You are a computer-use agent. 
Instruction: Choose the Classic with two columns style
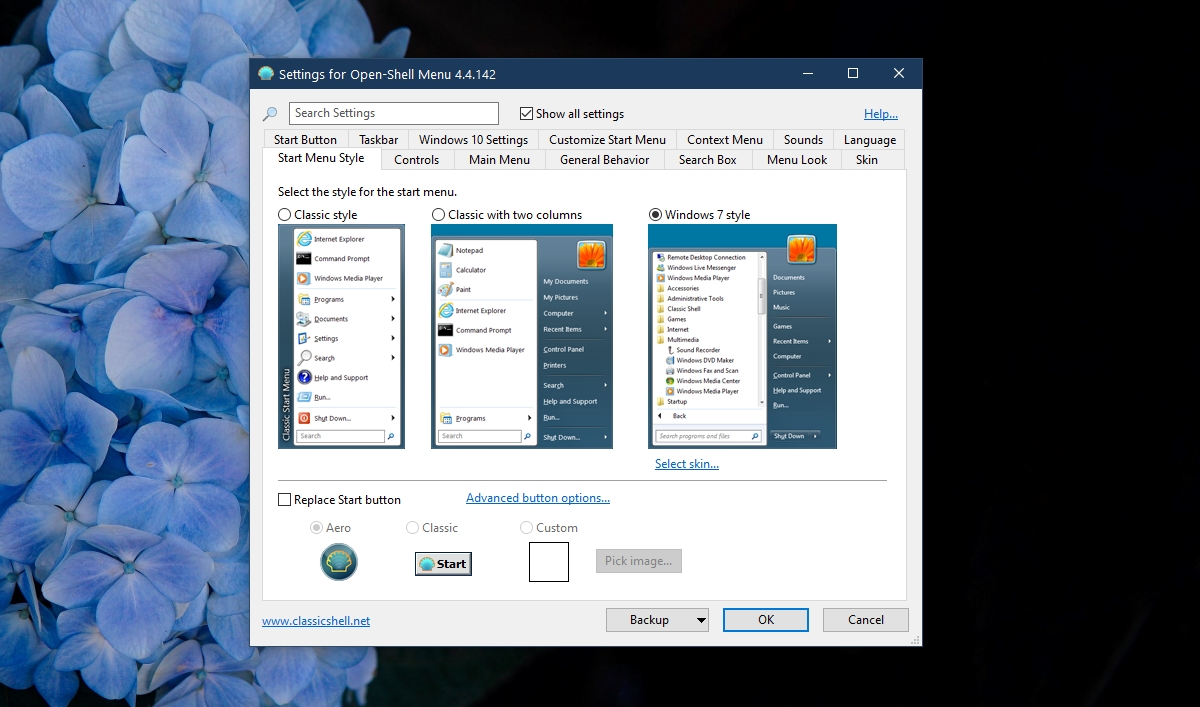[437, 214]
